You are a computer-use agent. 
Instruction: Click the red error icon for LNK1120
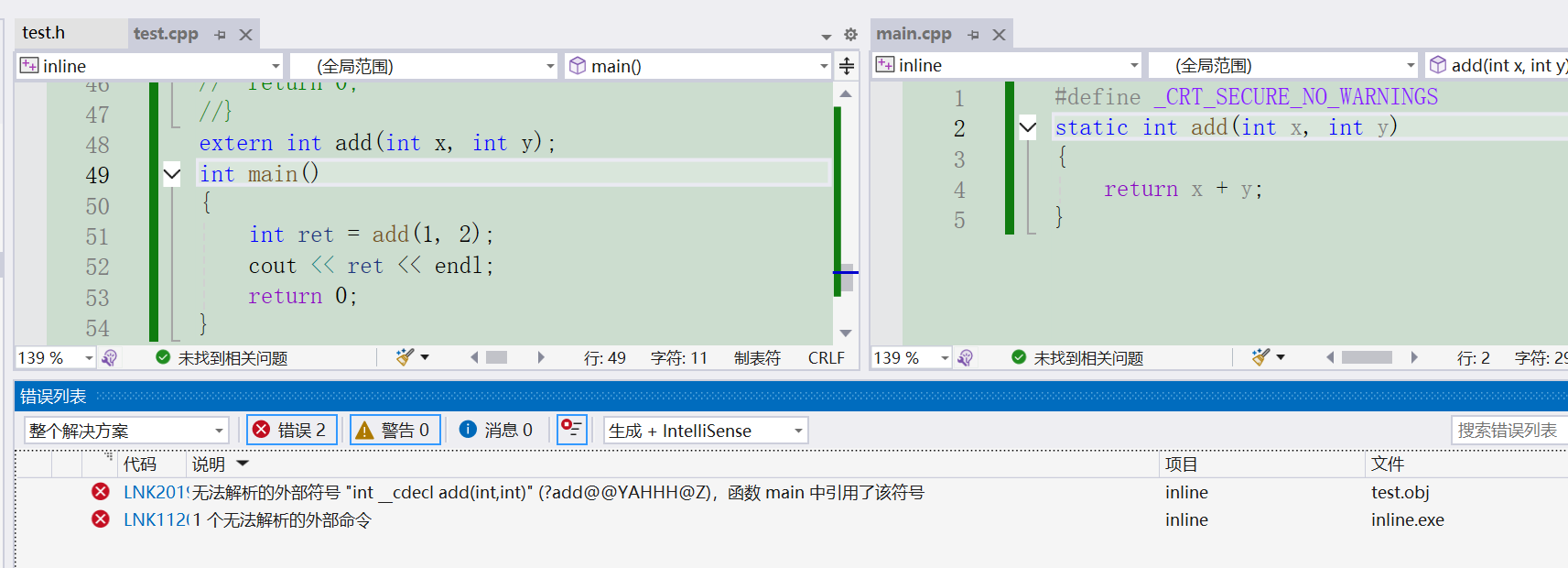[x=101, y=519]
